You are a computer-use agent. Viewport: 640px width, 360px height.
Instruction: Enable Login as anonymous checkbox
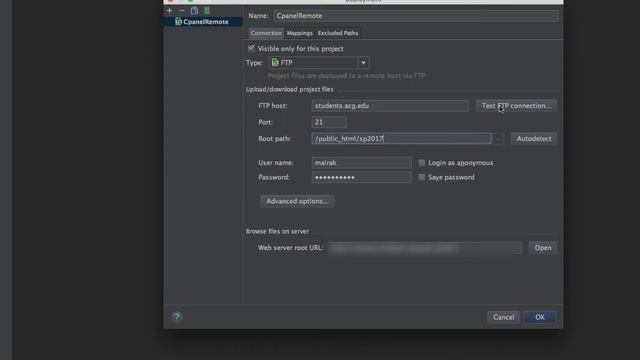pyautogui.click(x=422, y=163)
